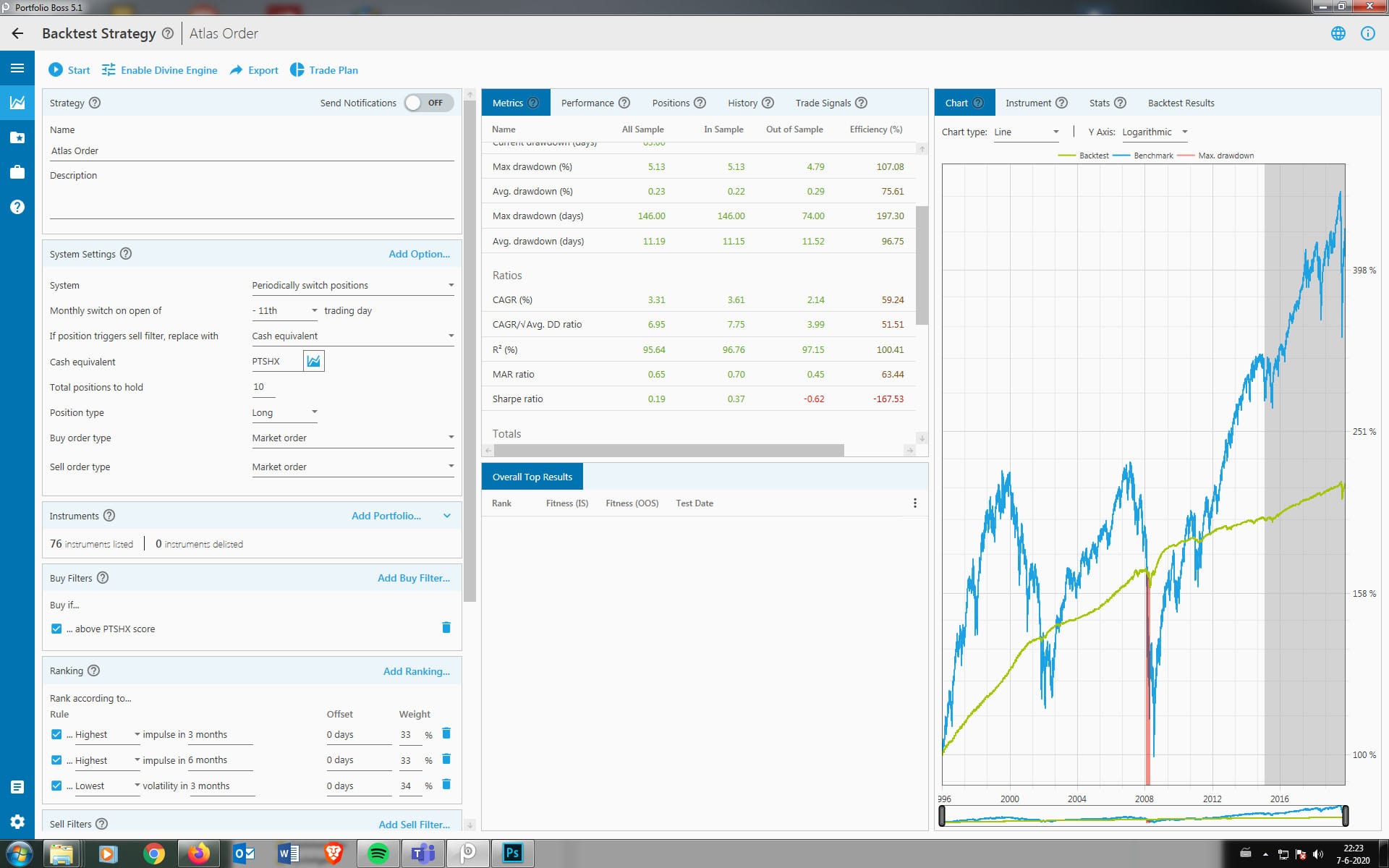The width and height of the screenshot is (1389, 868).
Task: Expand the Instruments section chevron
Action: tap(447, 516)
